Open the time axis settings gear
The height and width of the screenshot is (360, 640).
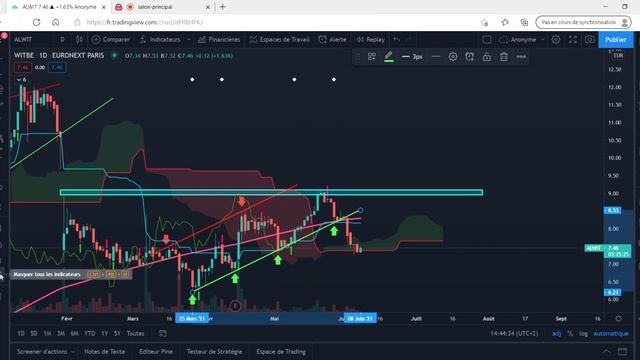click(x=618, y=318)
